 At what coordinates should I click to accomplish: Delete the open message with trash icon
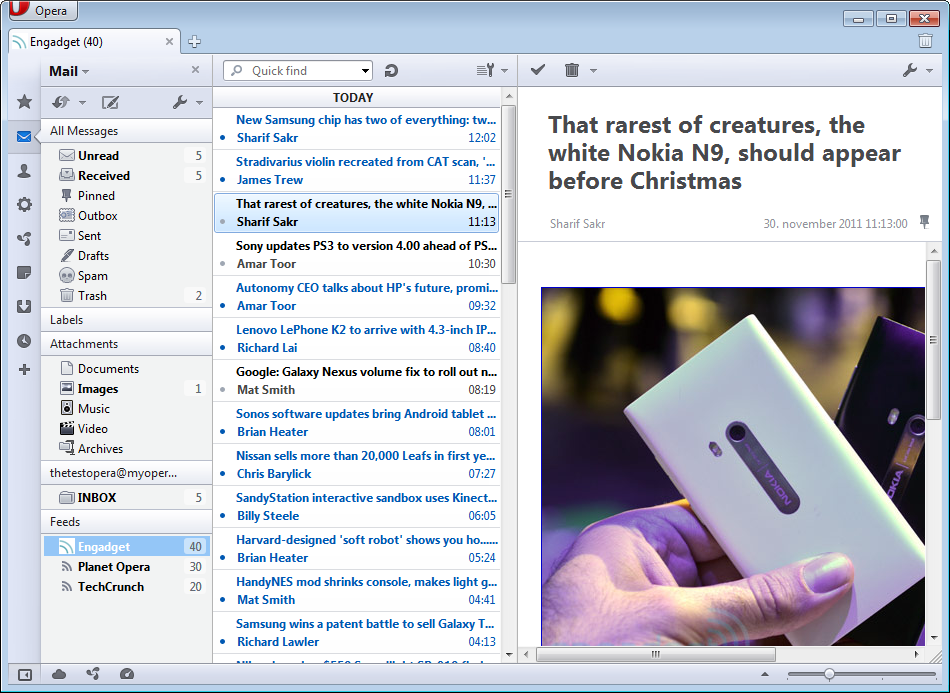pos(572,70)
